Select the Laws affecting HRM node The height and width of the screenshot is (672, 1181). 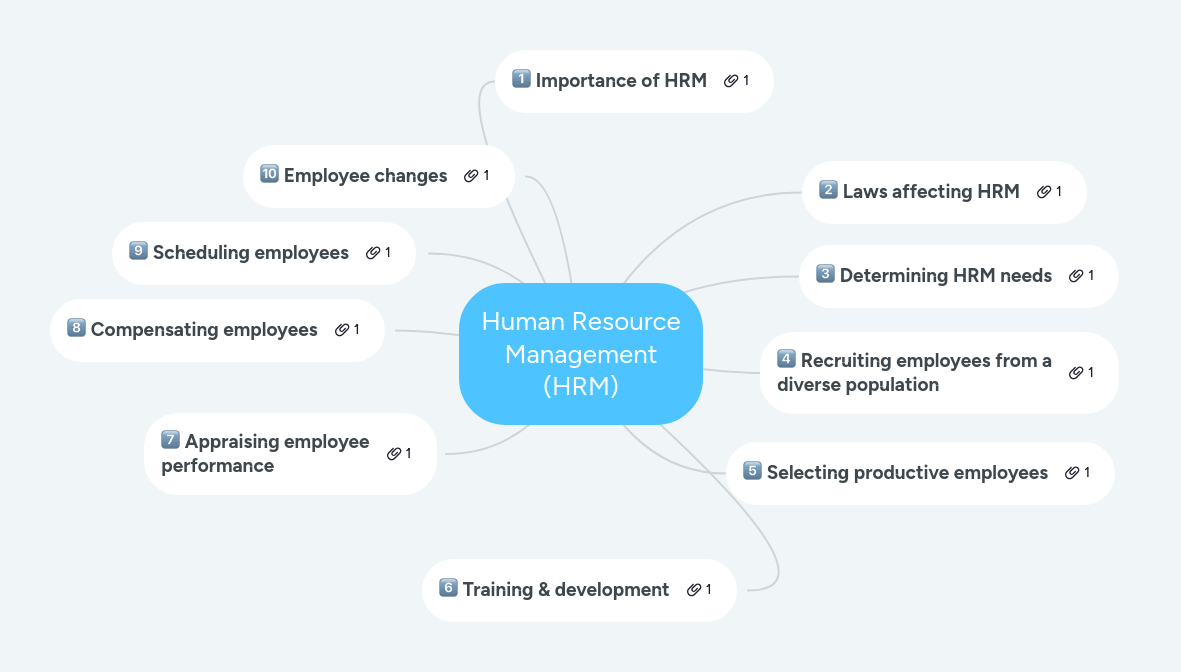[930, 191]
